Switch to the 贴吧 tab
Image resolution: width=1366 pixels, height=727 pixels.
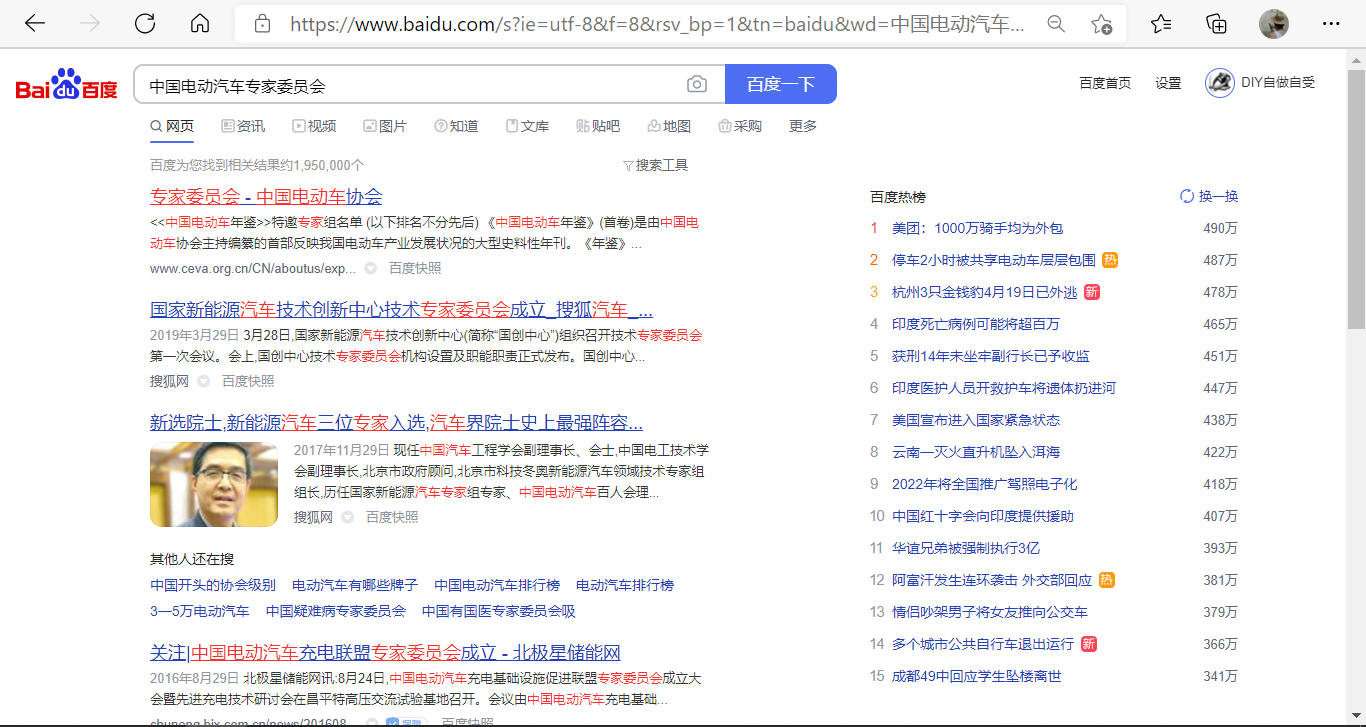click(598, 126)
